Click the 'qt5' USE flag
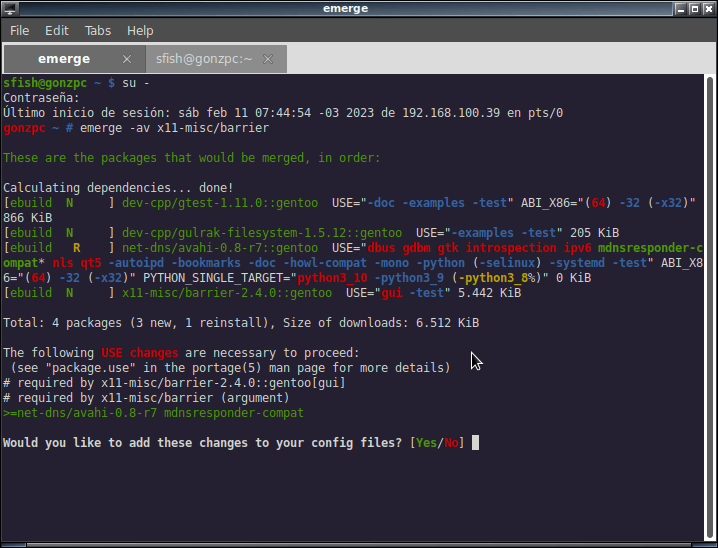 [x=91, y=263]
